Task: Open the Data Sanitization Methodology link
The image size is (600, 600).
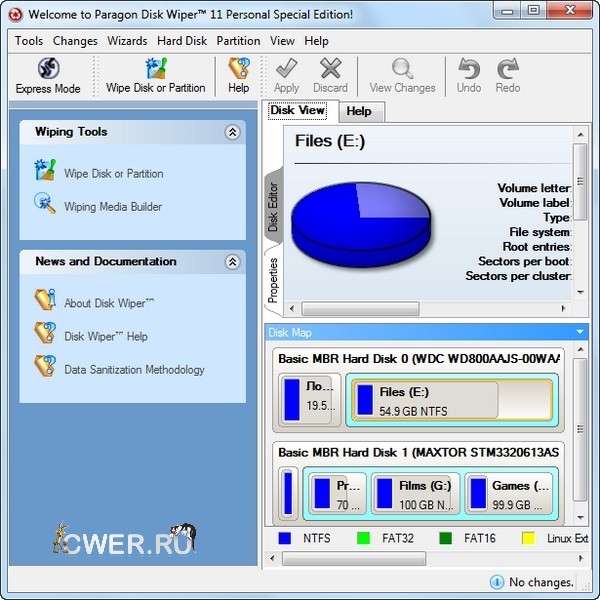Action: click(x=134, y=370)
